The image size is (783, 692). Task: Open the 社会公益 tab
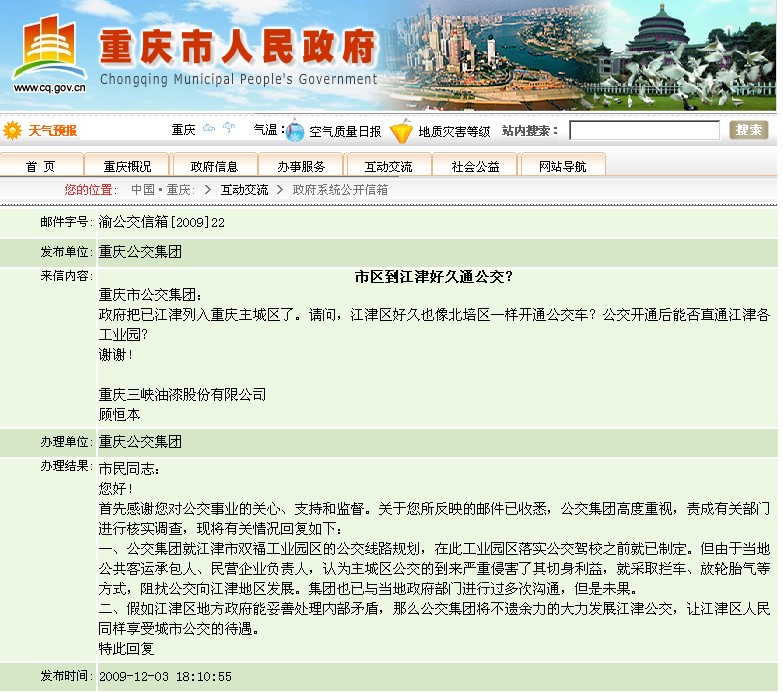coord(475,165)
